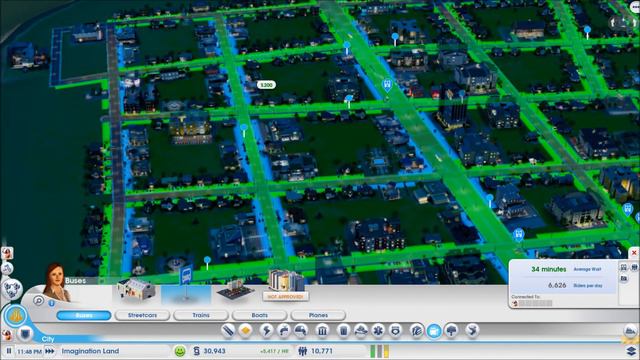Click the magnifying glass data icon
This screenshot has width=640, height=360.
pos(38,301)
